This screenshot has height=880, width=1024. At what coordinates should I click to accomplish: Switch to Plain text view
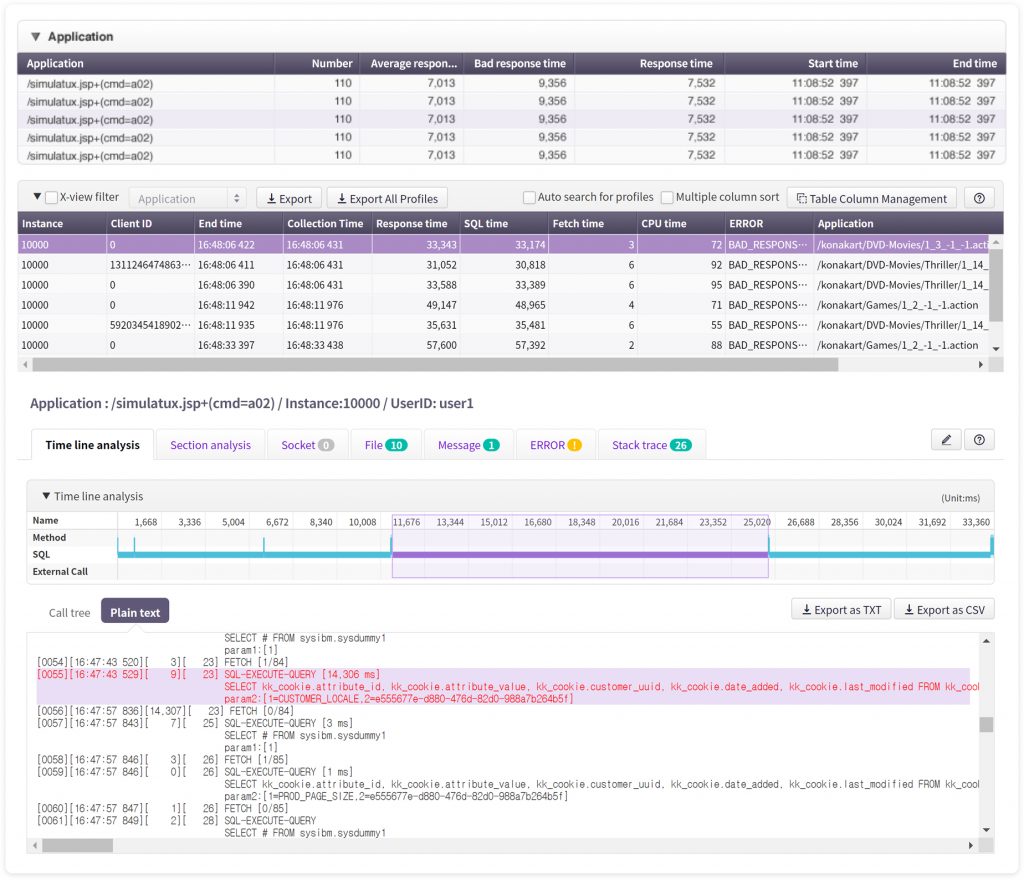[x=135, y=612]
